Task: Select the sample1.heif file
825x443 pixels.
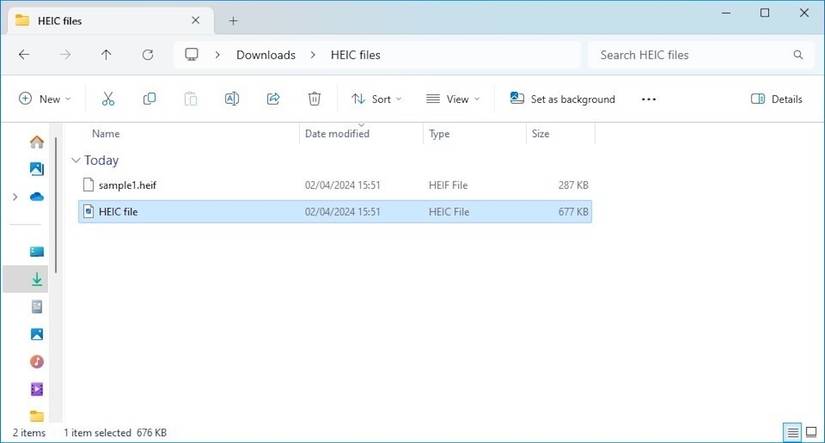Action: 129,185
